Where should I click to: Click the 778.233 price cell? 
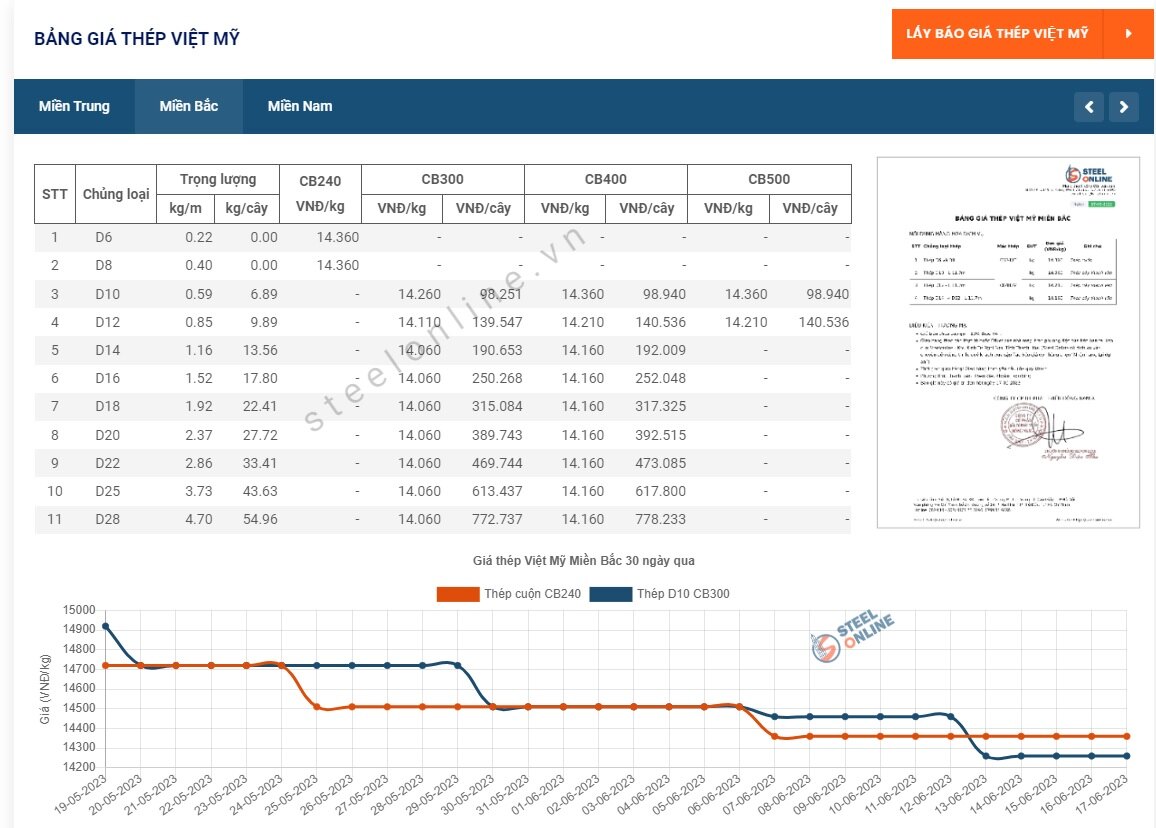click(x=661, y=519)
